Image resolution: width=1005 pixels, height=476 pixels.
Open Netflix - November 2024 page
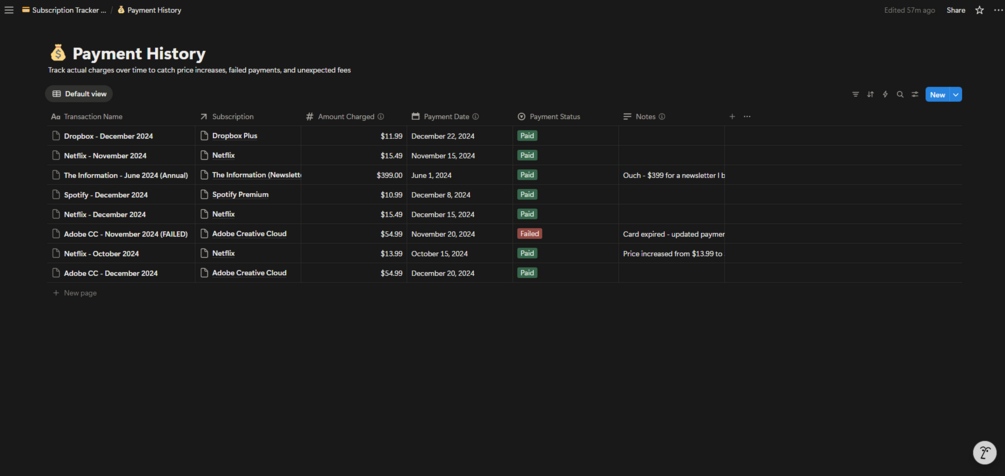pos(105,156)
